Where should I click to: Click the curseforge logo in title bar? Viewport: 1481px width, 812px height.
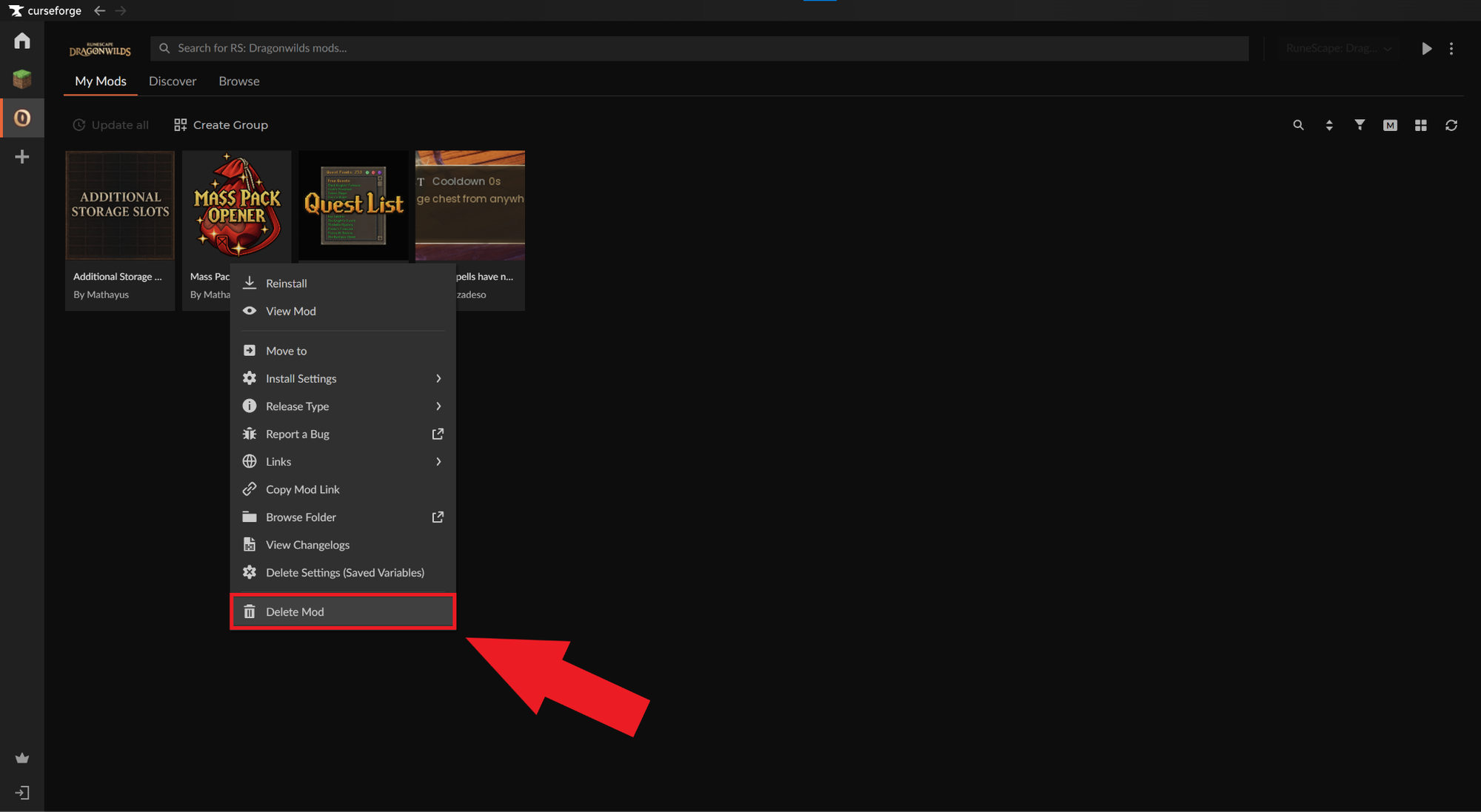[x=45, y=10]
